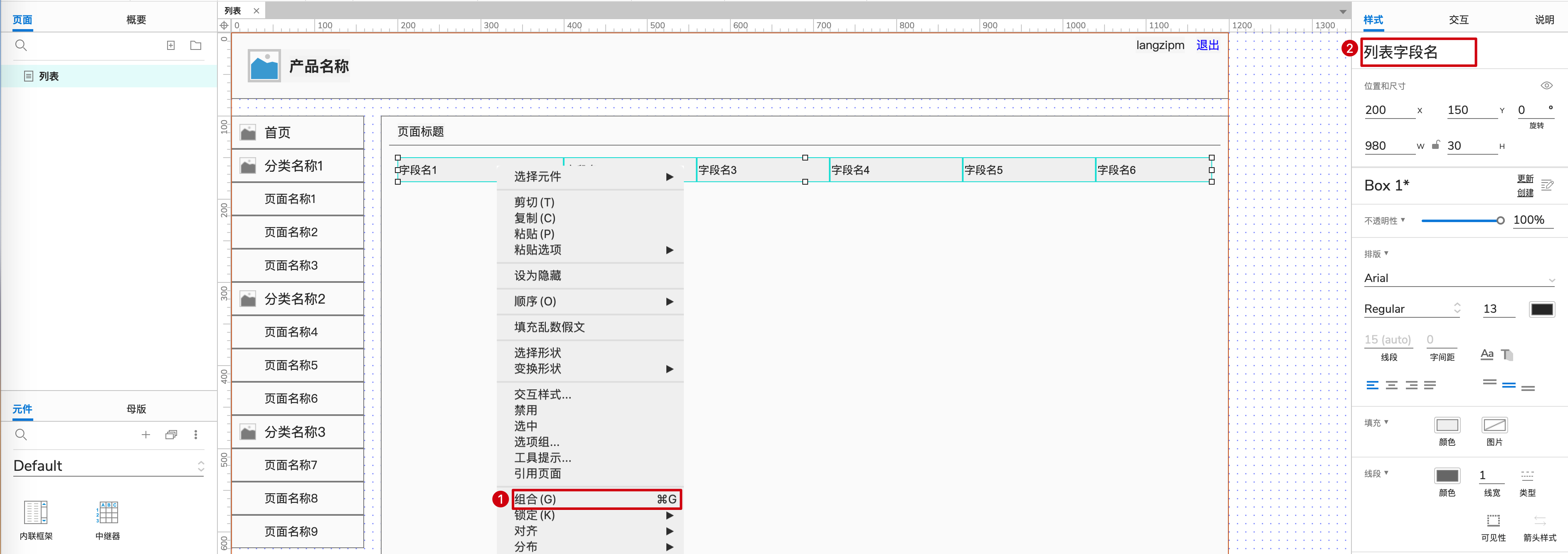
Task: Click the ruler origin crosshair icon
Action: (224, 25)
